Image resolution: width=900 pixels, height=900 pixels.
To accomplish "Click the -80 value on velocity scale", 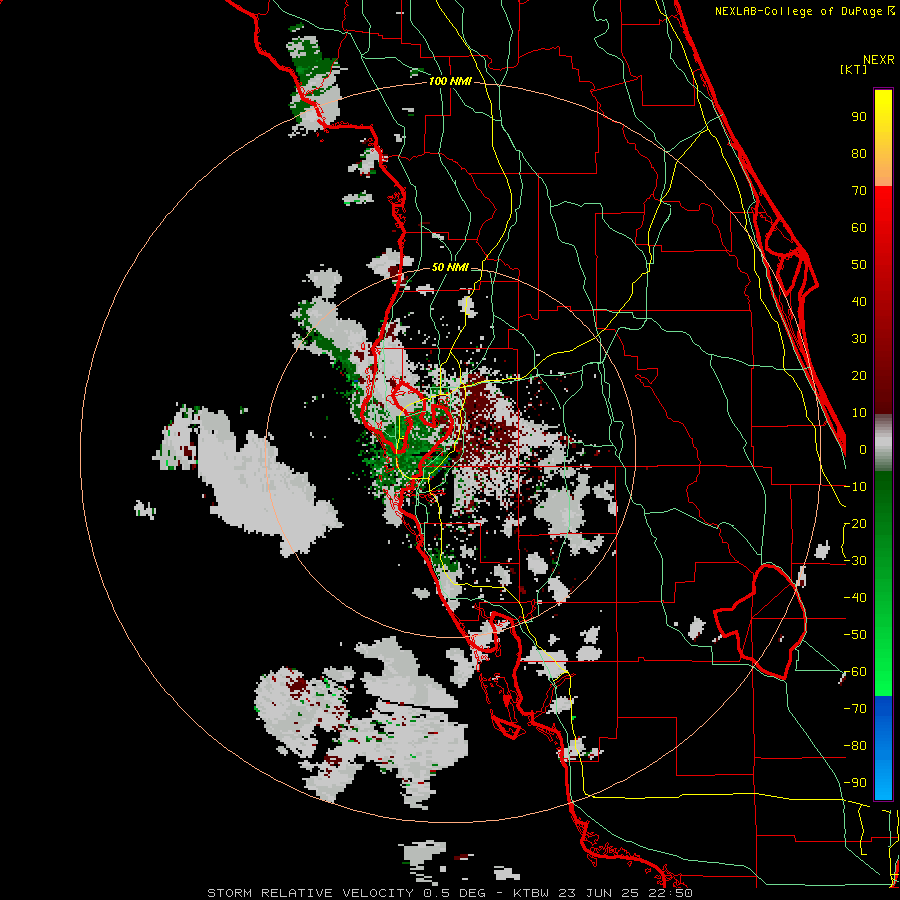I will [855, 746].
